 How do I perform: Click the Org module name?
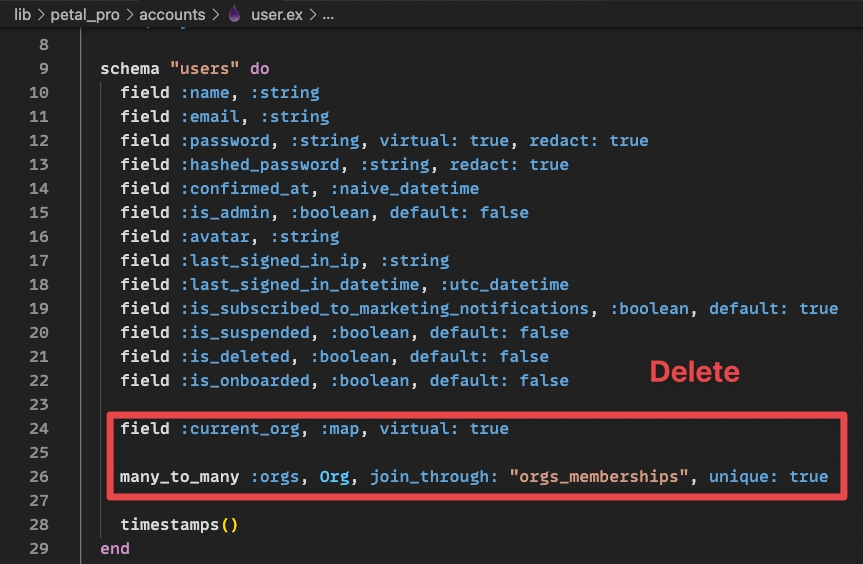[334, 477]
